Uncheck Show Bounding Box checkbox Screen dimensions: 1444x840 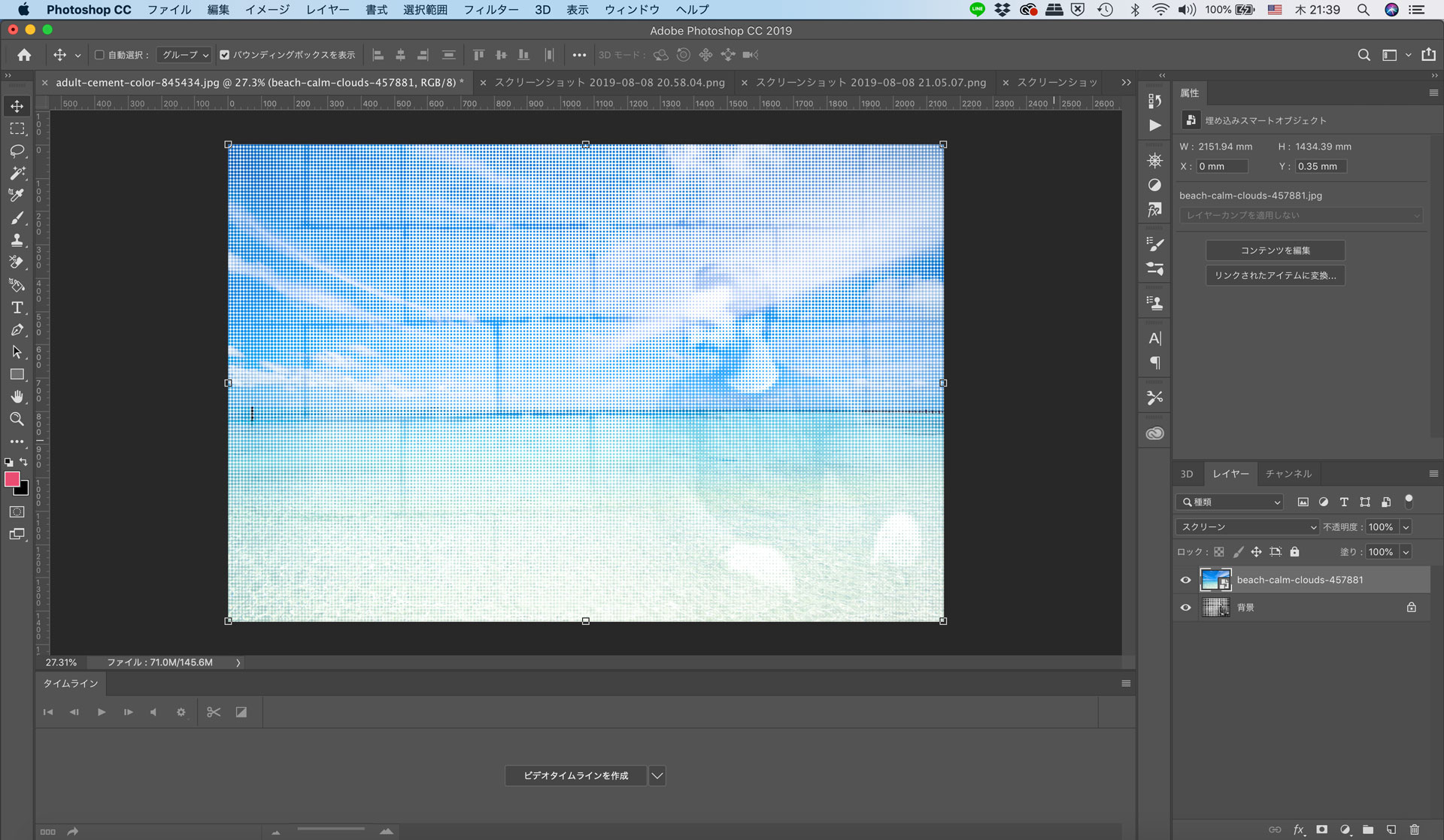point(224,55)
